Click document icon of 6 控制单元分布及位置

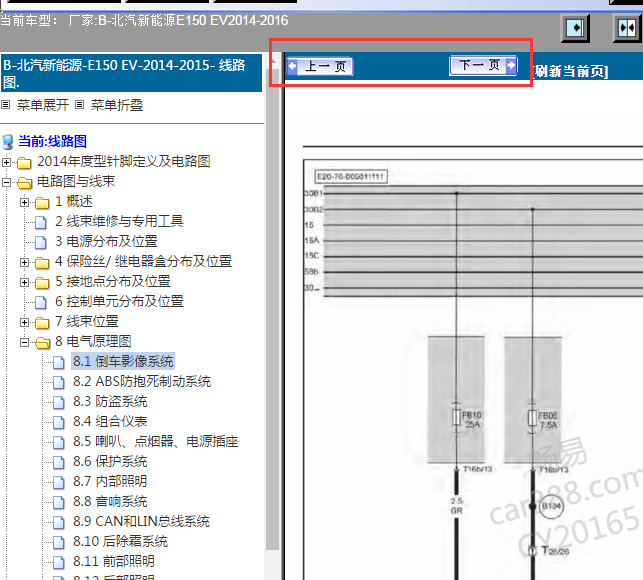tap(41, 302)
